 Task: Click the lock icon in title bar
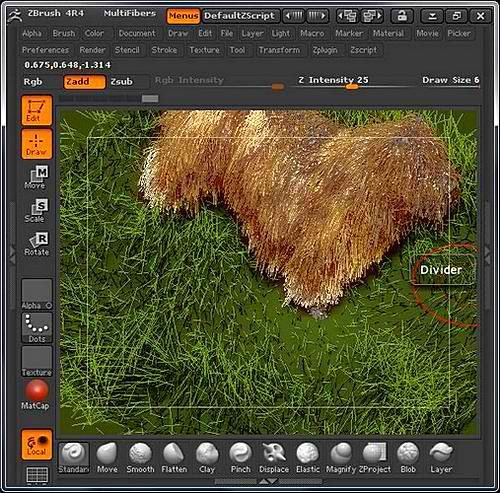click(x=402, y=16)
